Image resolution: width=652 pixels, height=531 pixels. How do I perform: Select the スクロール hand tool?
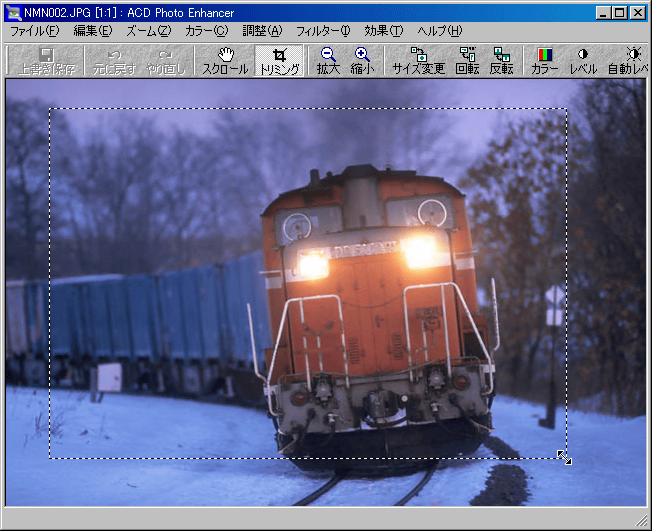(226, 61)
